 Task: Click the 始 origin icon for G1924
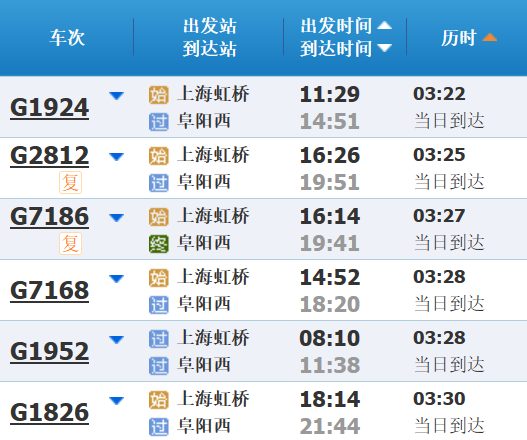(x=159, y=95)
